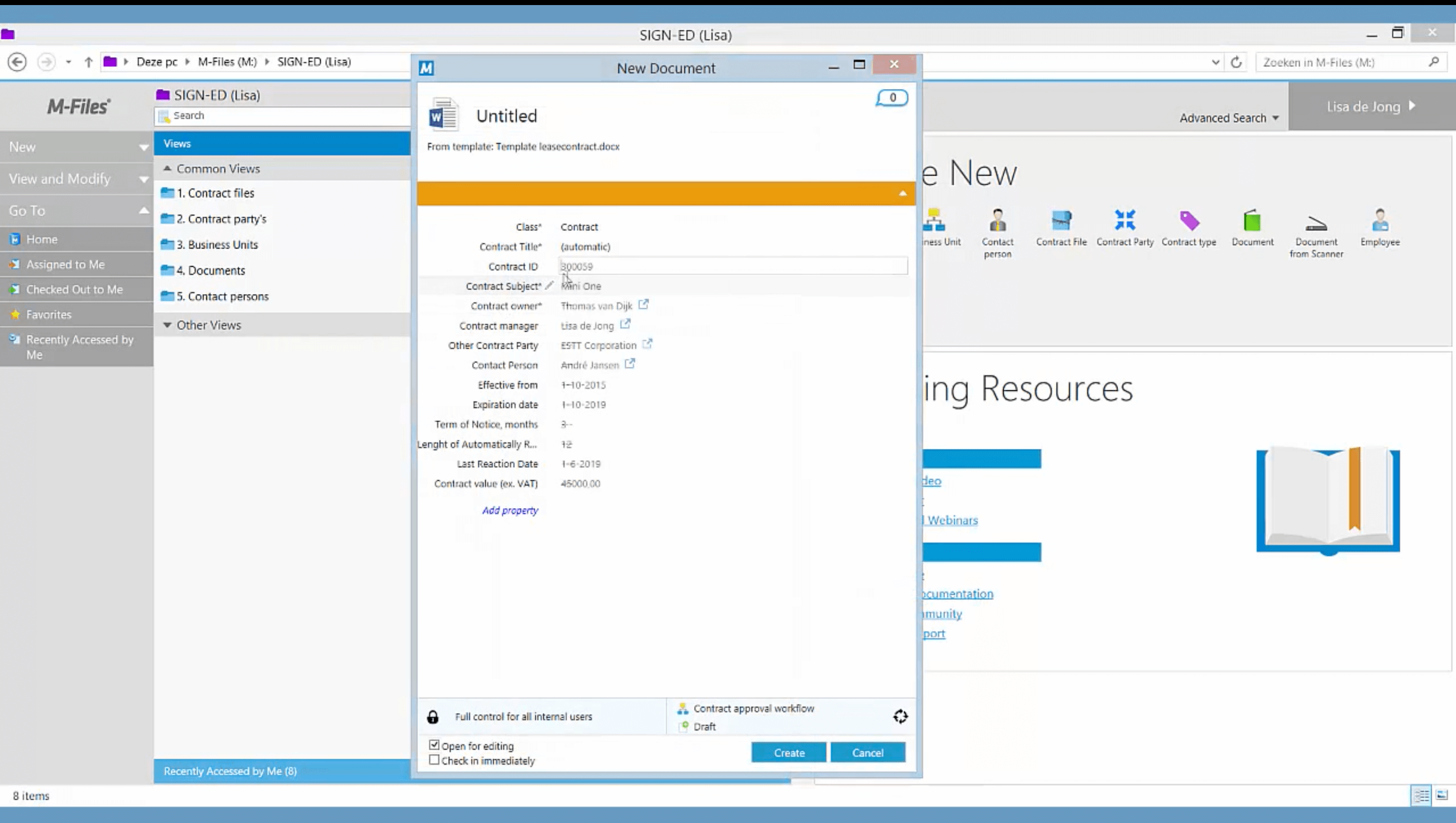Open the Webinars link
The width and height of the screenshot is (1456, 823).
click(950, 520)
